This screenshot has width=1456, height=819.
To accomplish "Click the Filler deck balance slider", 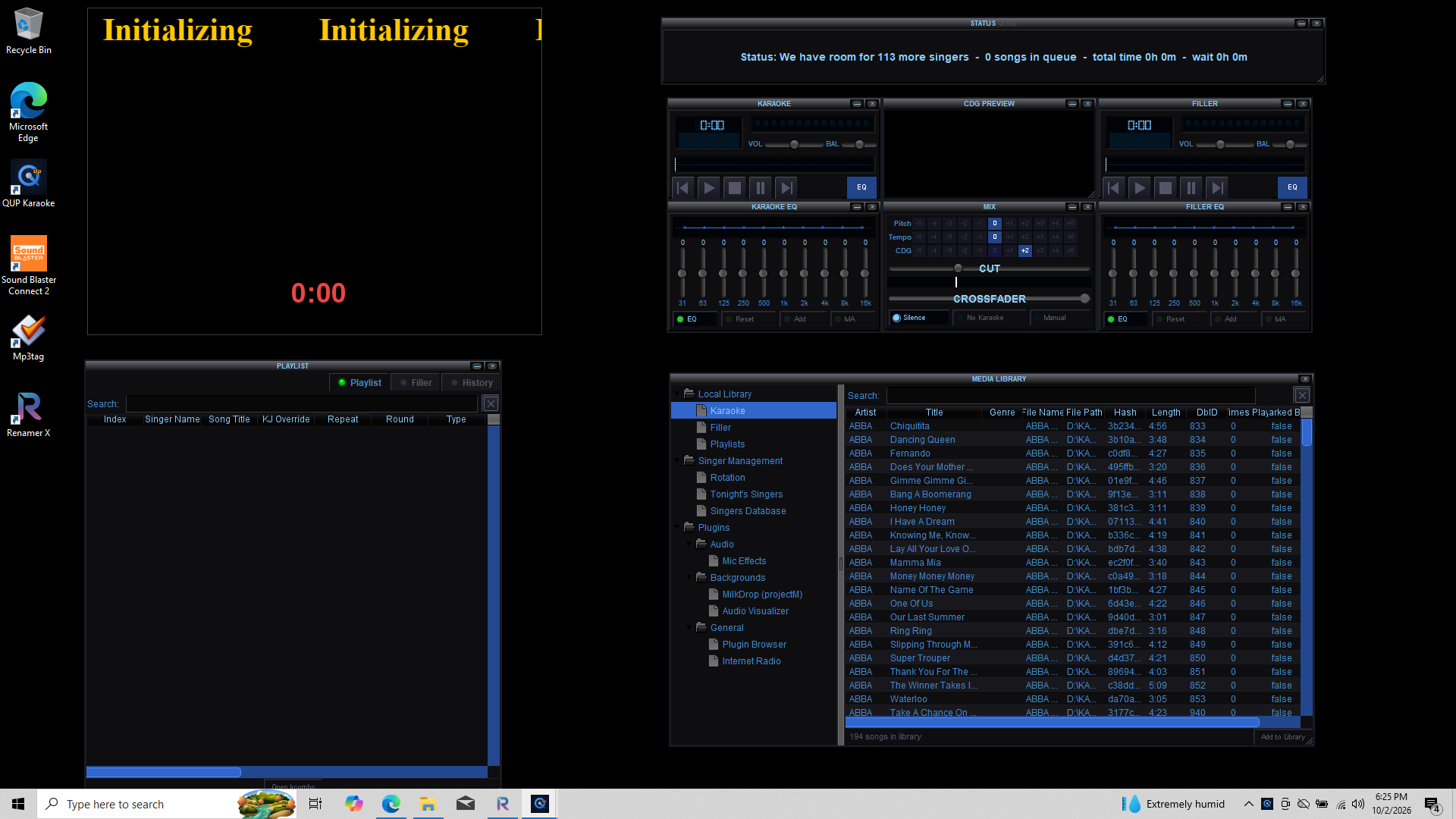I will click(1290, 145).
